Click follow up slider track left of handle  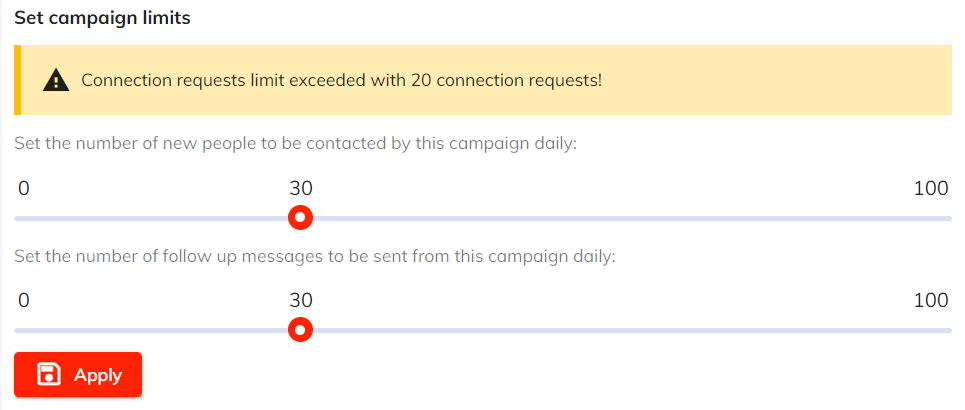pyautogui.click(x=150, y=329)
